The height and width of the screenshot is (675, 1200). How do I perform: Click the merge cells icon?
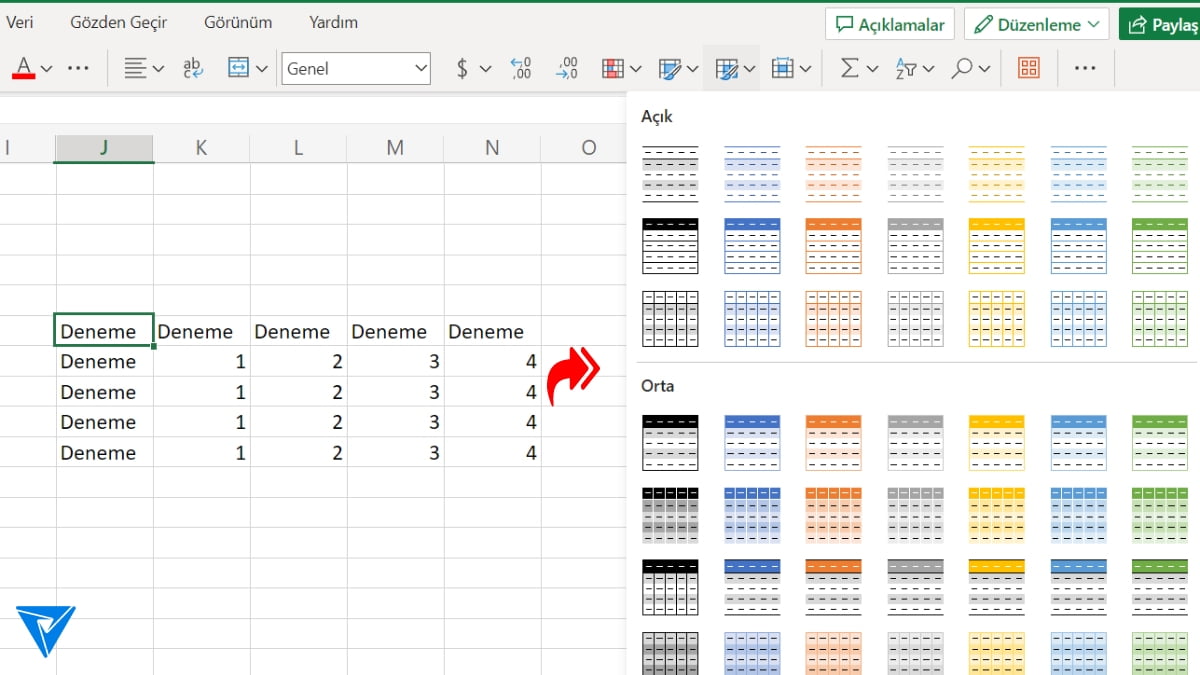pyautogui.click(x=239, y=68)
